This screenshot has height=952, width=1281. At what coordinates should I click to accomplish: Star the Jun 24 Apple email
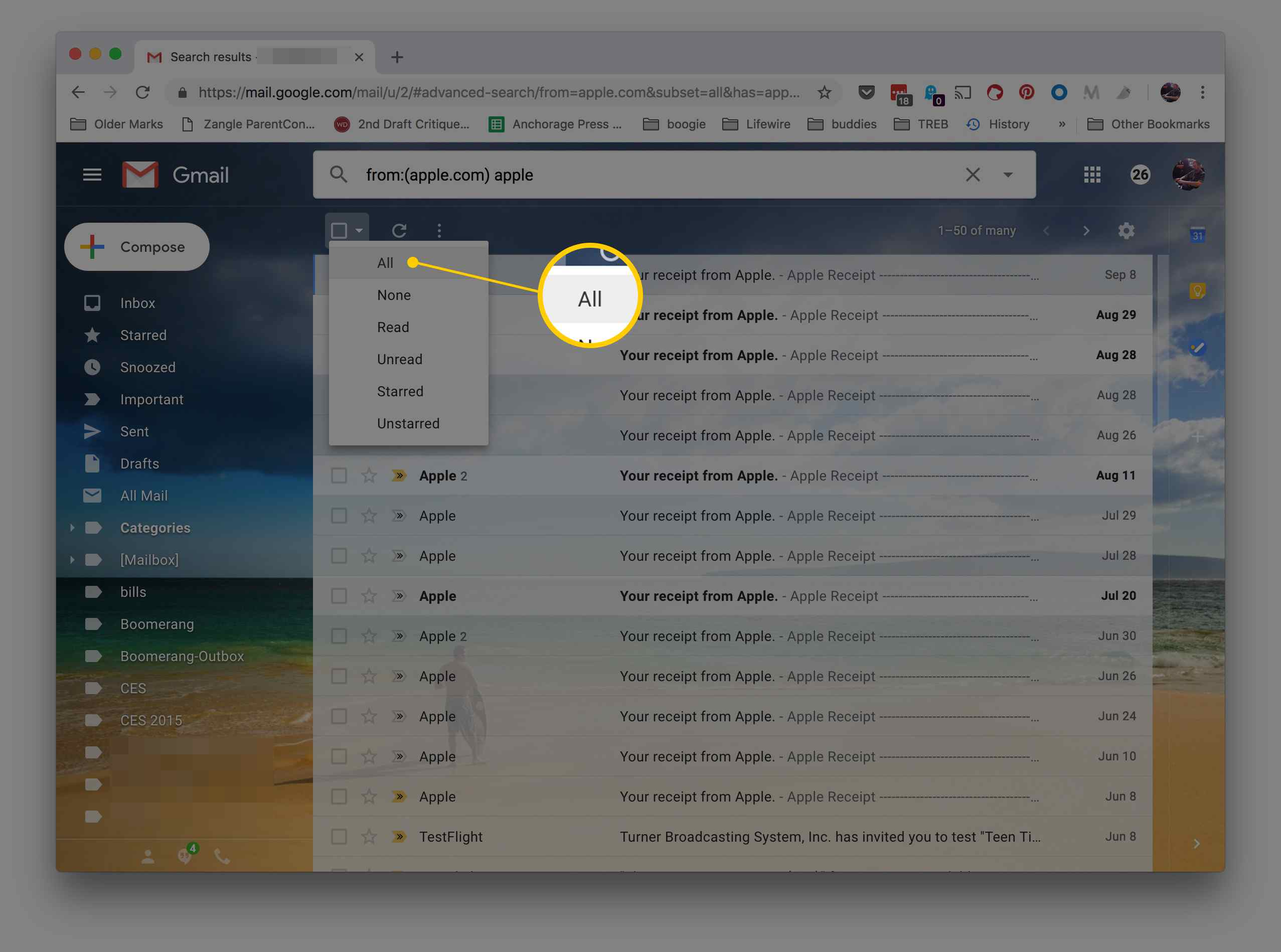[x=369, y=716]
